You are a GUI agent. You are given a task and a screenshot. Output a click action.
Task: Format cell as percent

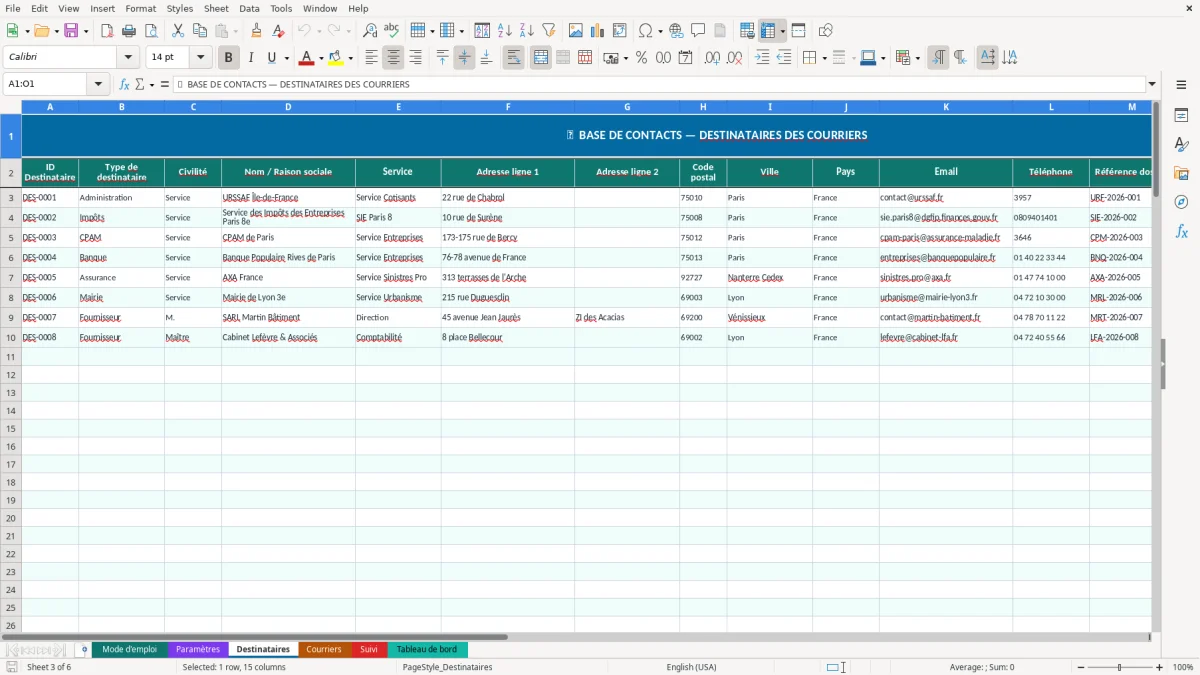641,58
